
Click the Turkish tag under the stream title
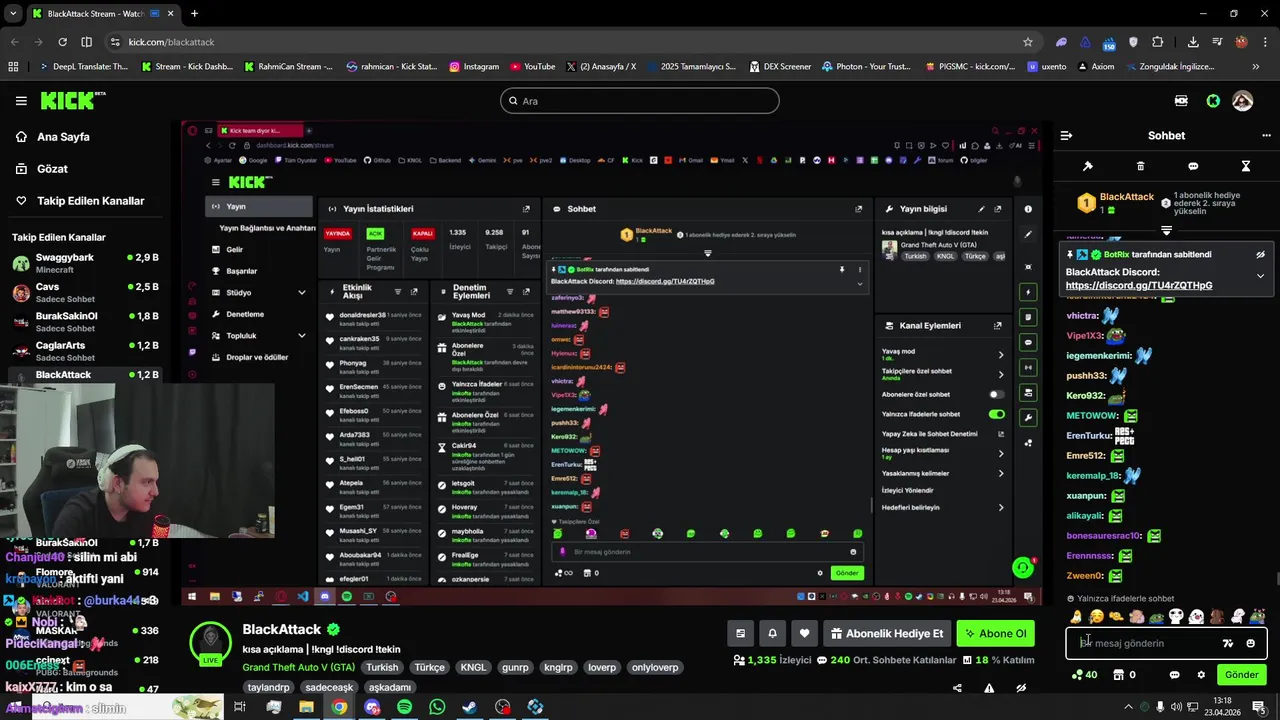pos(381,667)
